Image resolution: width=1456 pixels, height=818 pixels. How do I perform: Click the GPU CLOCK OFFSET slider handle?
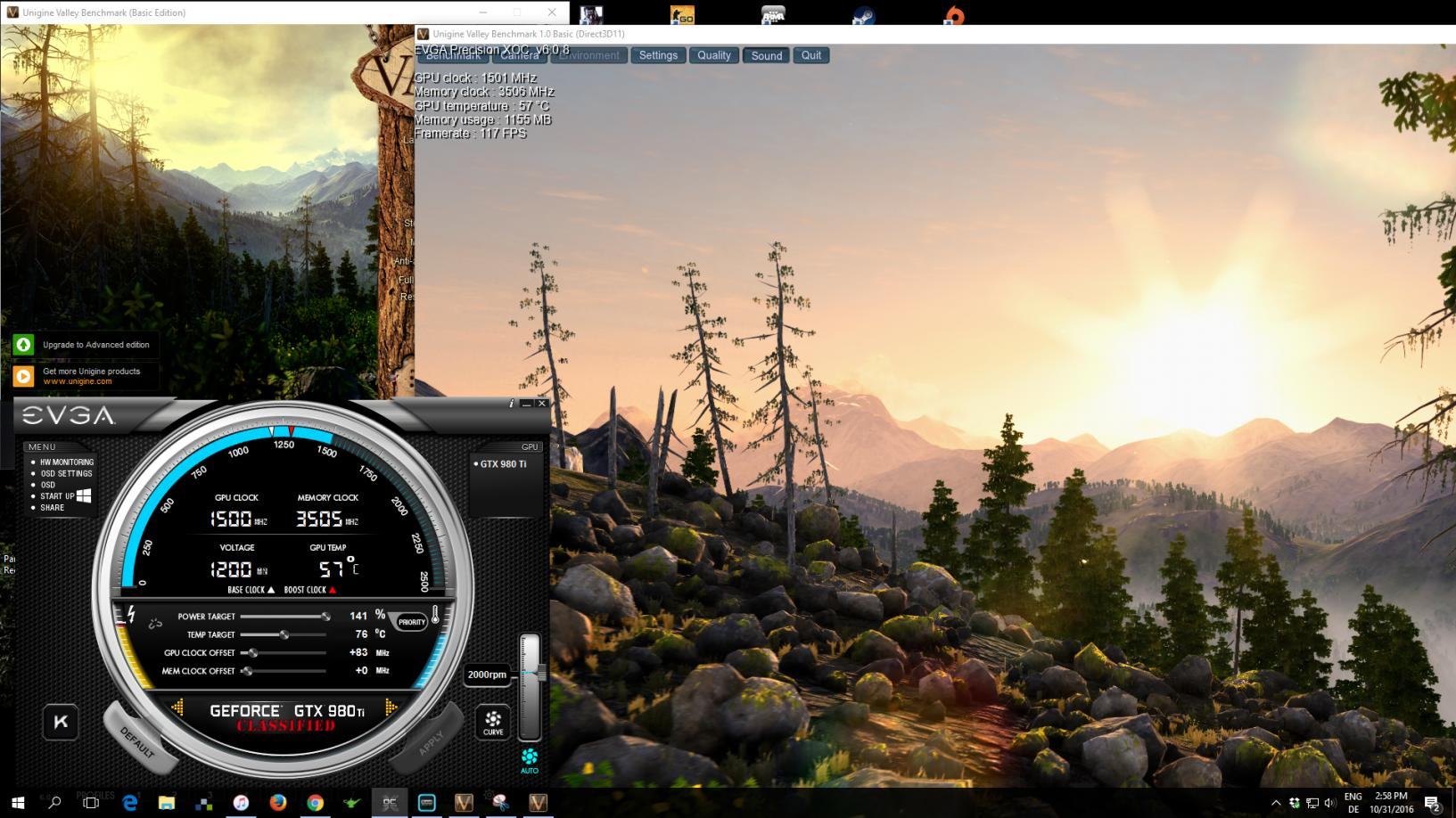tap(253, 653)
